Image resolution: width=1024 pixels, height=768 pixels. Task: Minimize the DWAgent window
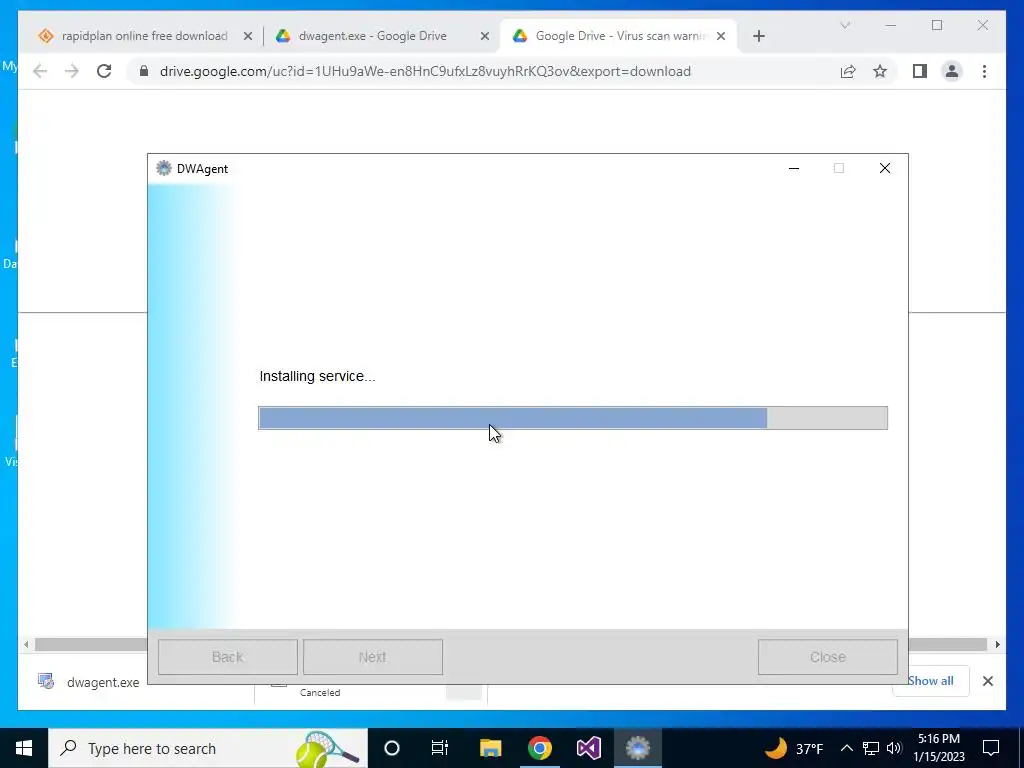[793, 168]
